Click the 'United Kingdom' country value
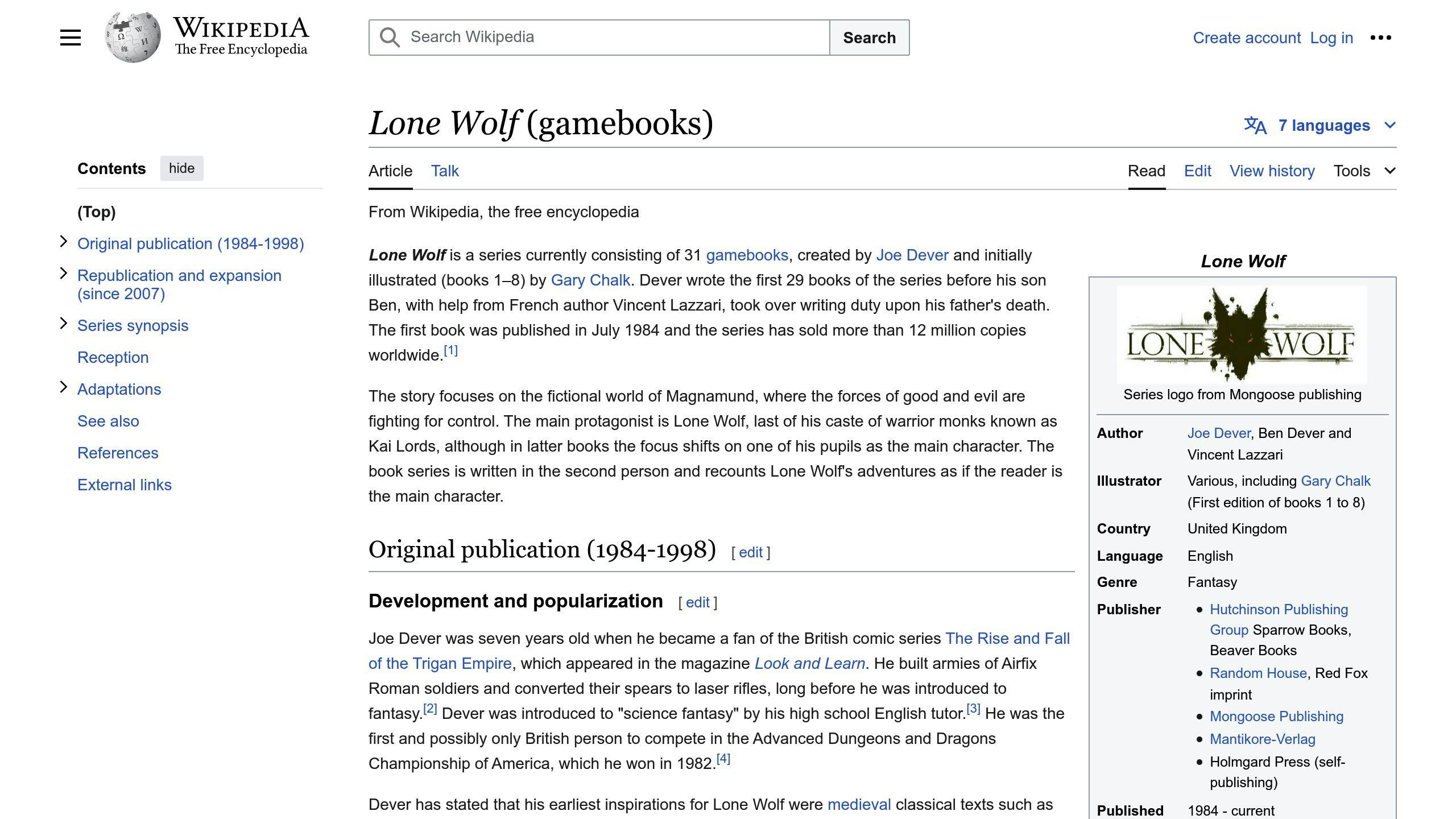The height and width of the screenshot is (819, 1456). pyautogui.click(x=1237, y=528)
